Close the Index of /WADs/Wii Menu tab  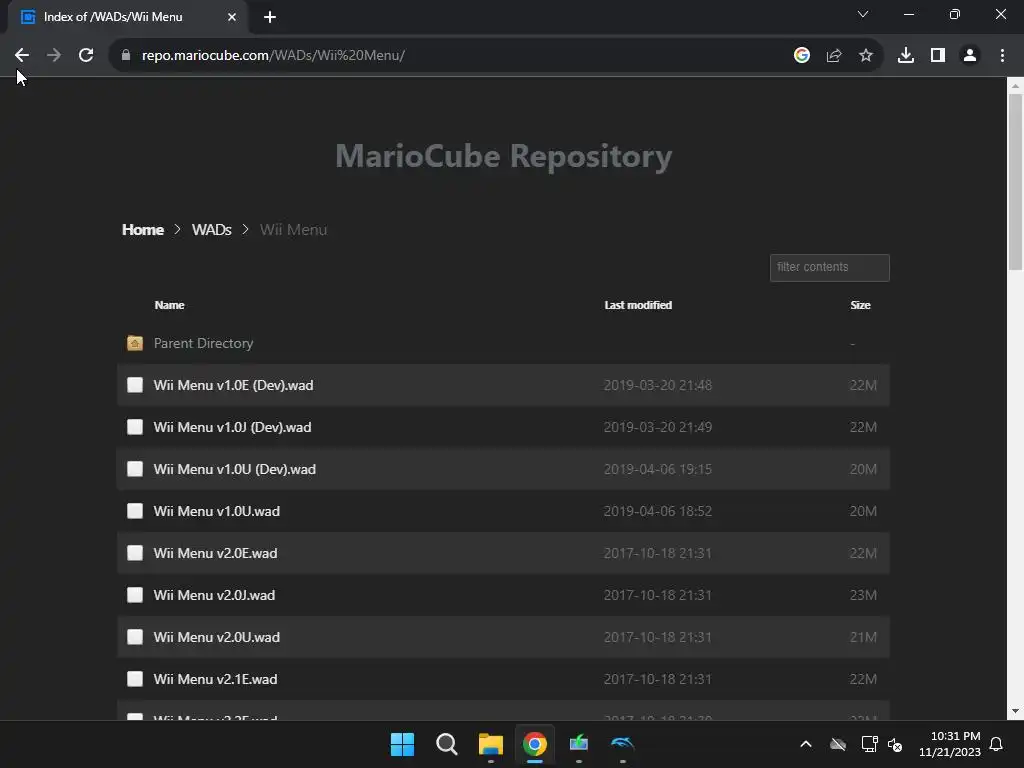232,17
